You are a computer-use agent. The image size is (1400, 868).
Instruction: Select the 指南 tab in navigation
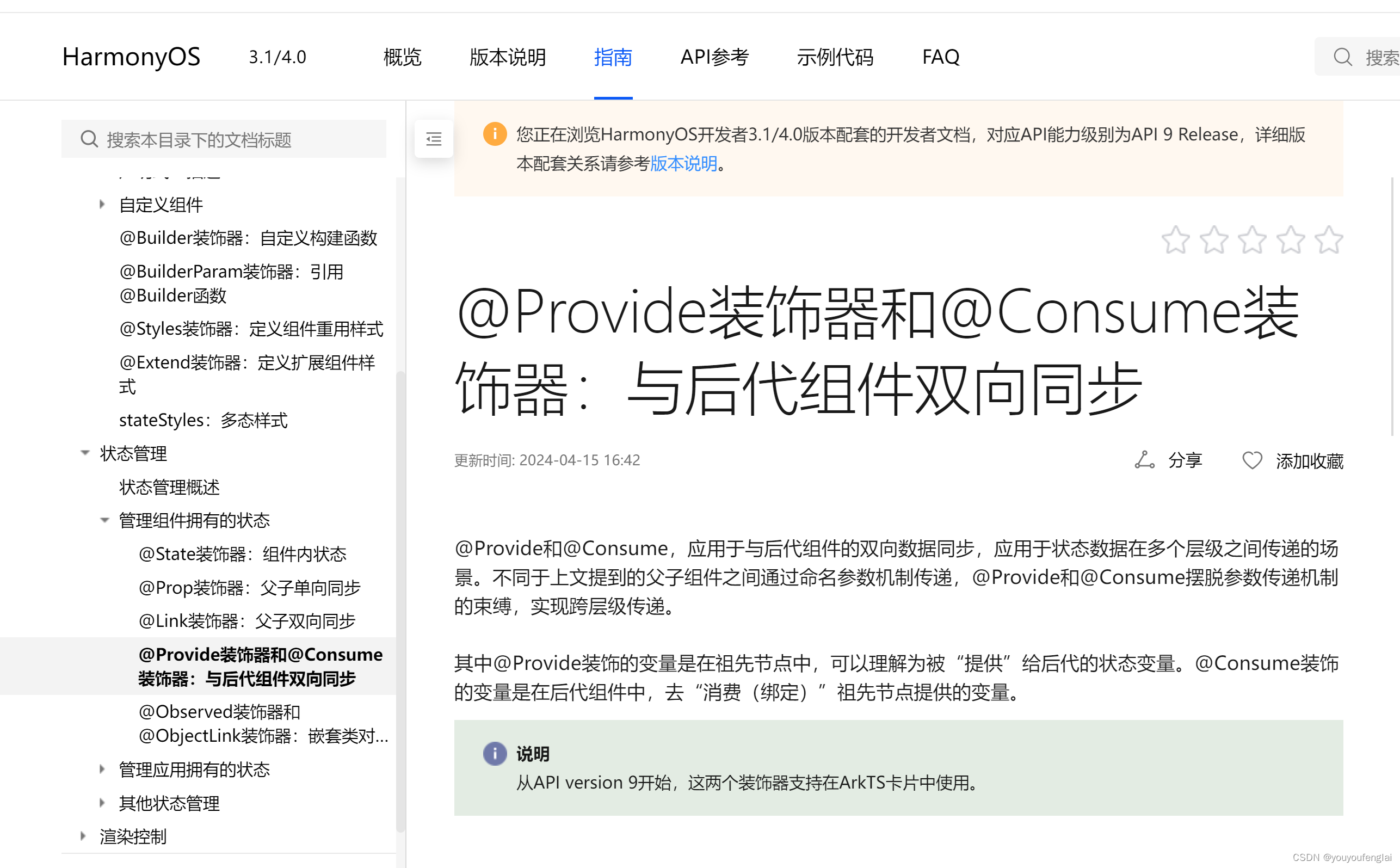(x=612, y=56)
